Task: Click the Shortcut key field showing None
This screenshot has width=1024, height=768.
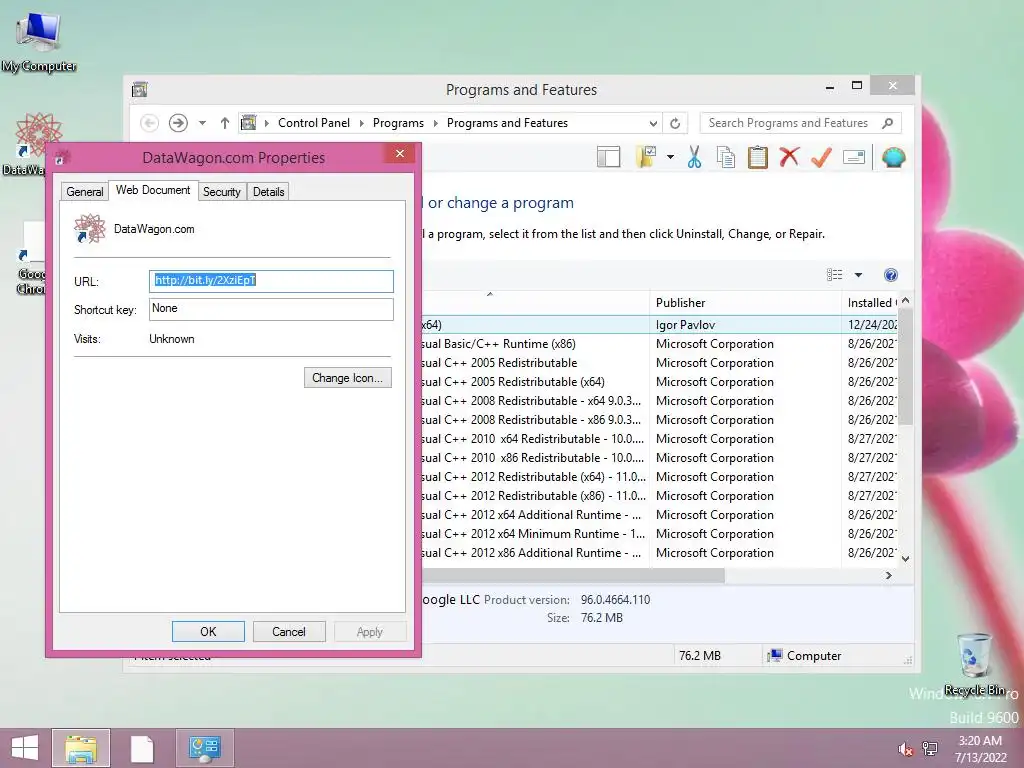Action: [x=271, y=309]
